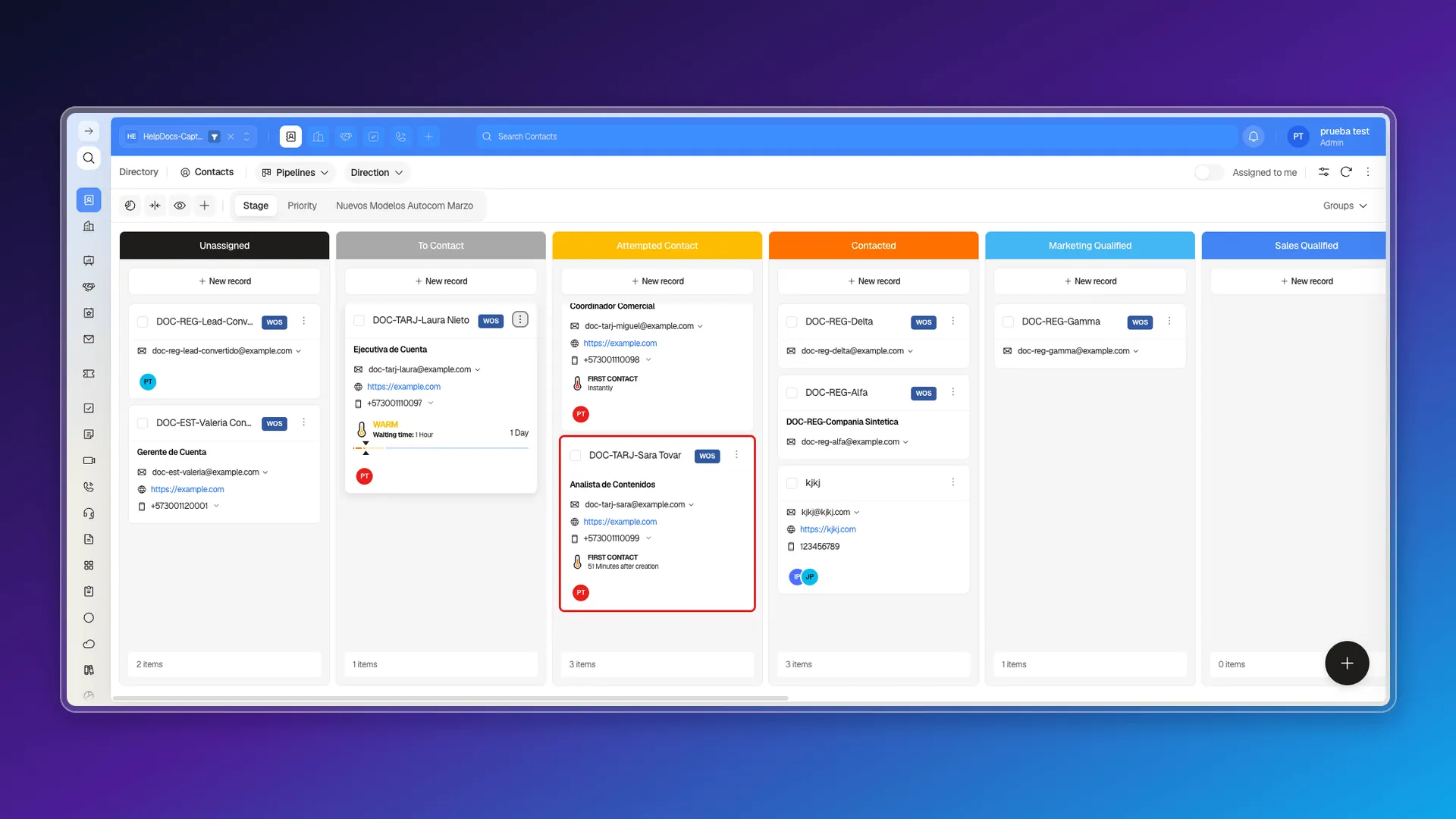Click the notification bell icon
Image resolution: width=1456 pixels, height=819 pixels.
coord(1254,136)
